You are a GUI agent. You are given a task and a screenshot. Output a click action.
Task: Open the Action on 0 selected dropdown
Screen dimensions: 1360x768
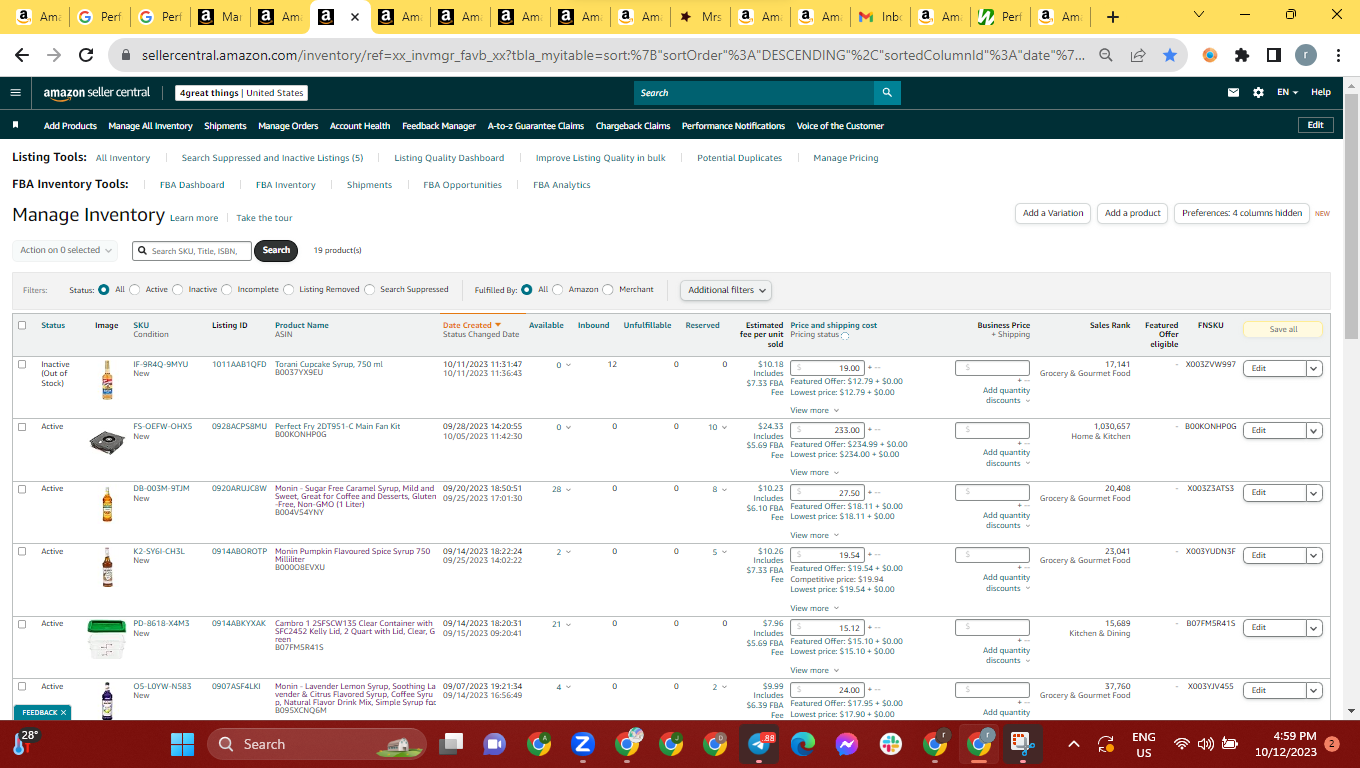tap(65, 250)
